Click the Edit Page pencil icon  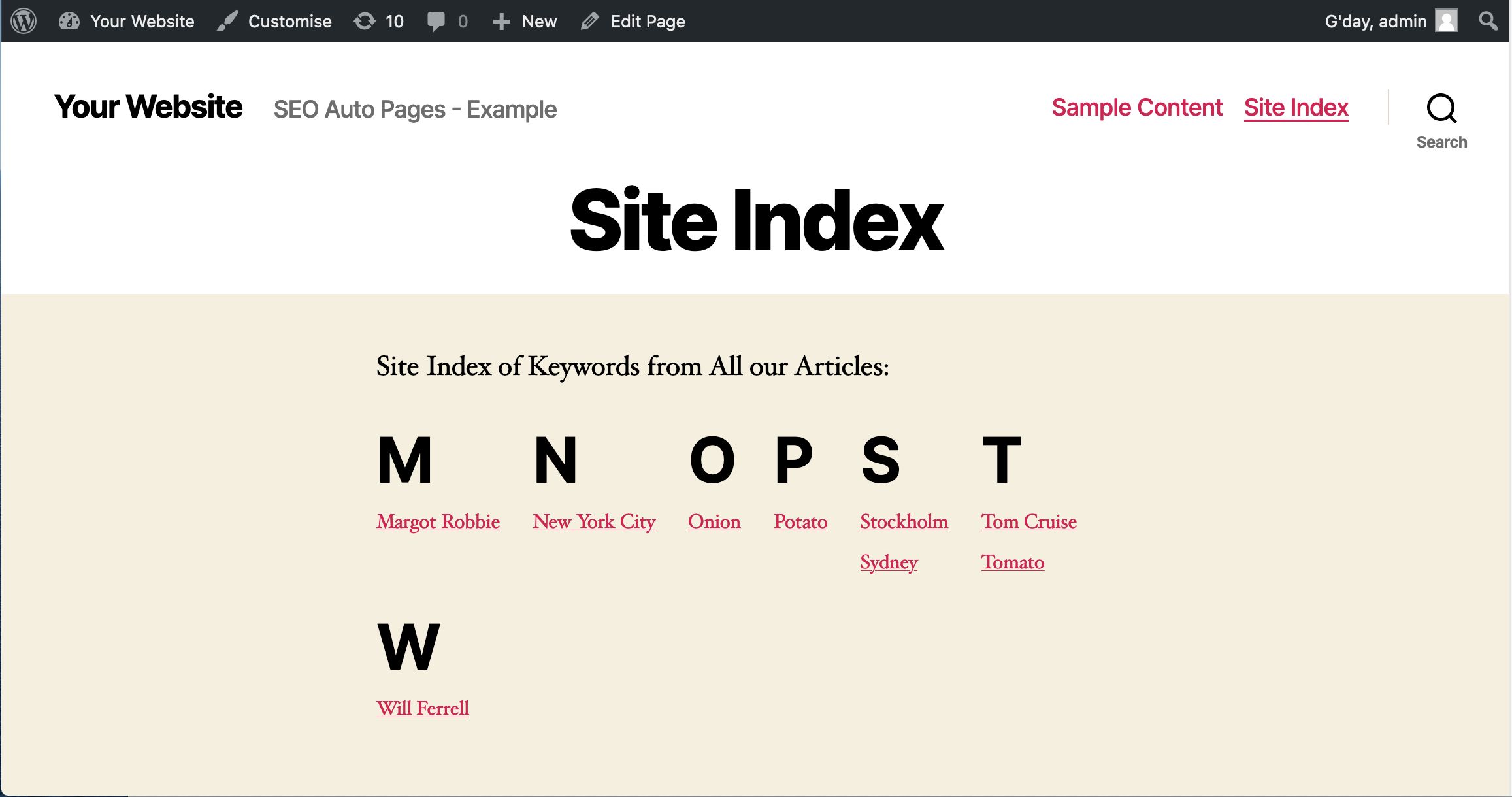click(589, 21)
